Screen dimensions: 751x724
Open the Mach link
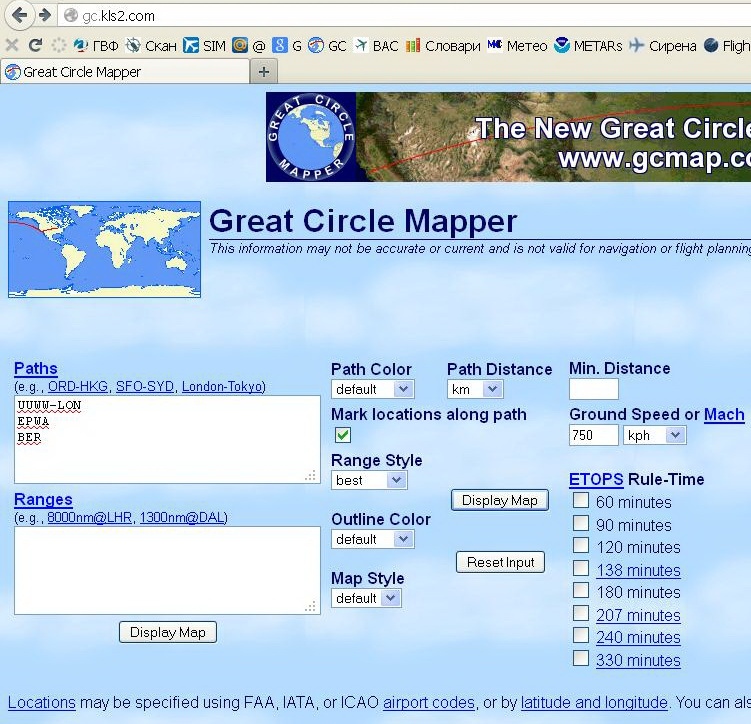724,414
